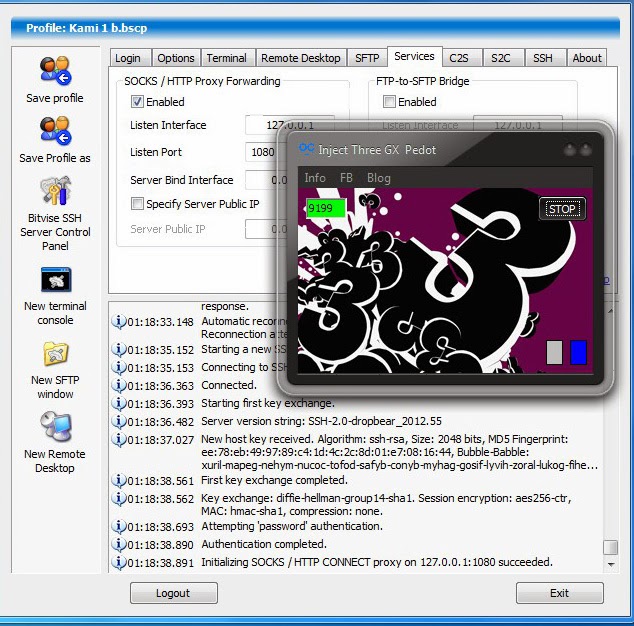The image size is (634, 626).
Task: Click 'First key exchange completed.' log text
Action: tap(275, 480)
